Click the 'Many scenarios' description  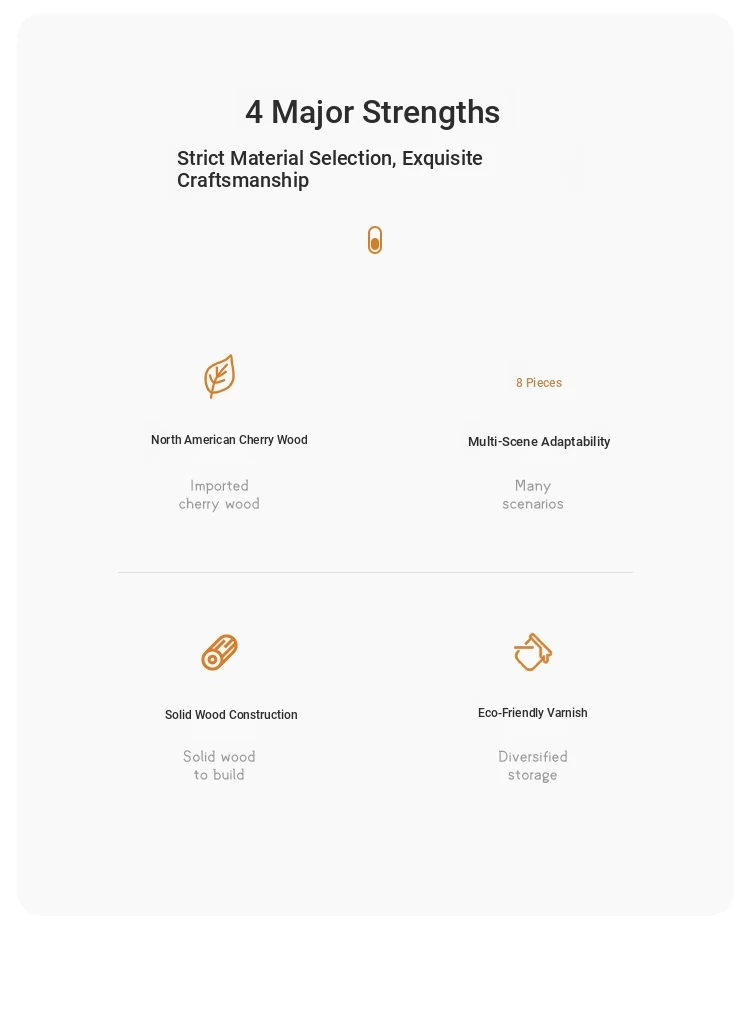[x=533, y=495]
